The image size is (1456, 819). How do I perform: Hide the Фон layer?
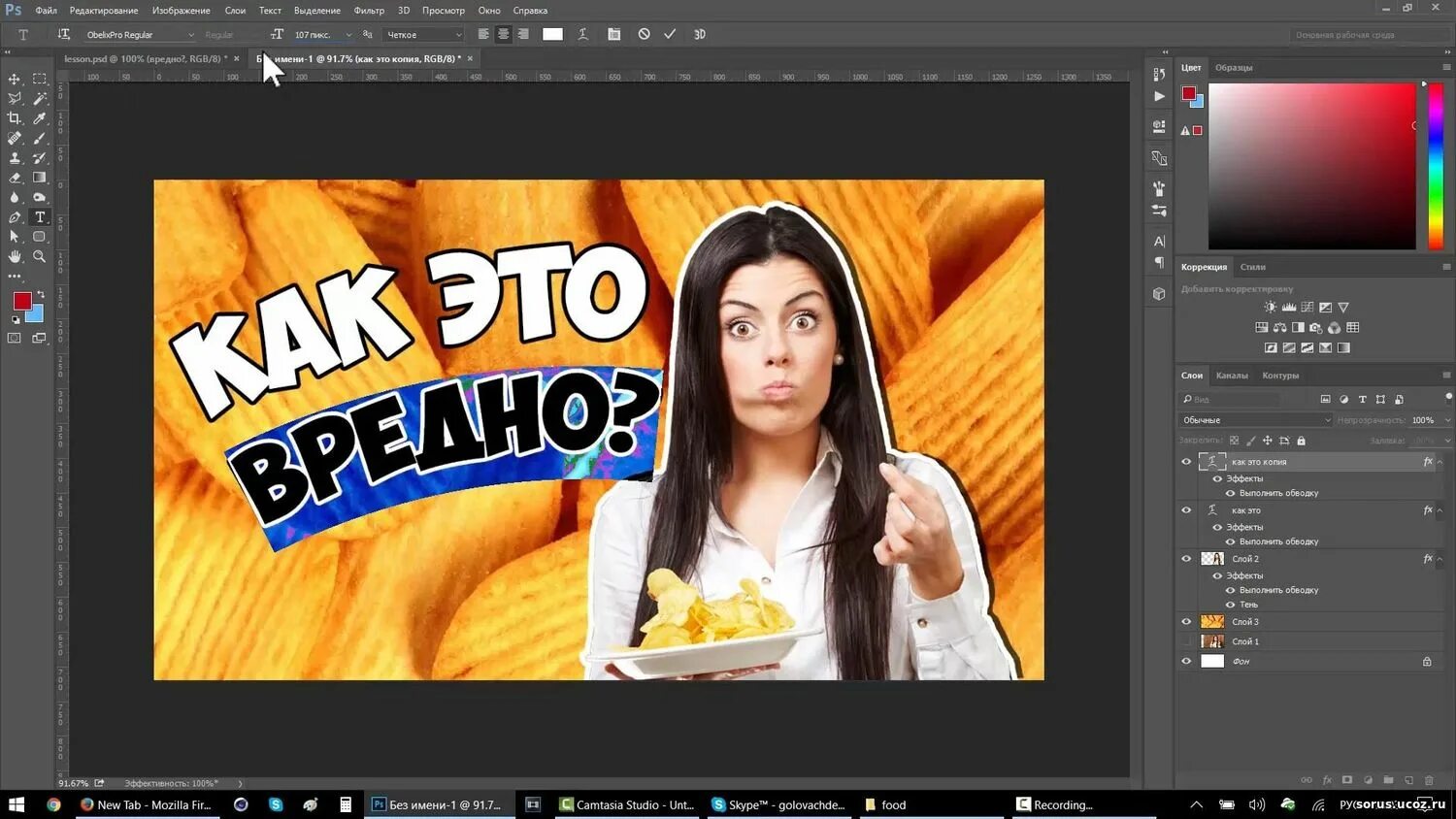coord(1185,661)
